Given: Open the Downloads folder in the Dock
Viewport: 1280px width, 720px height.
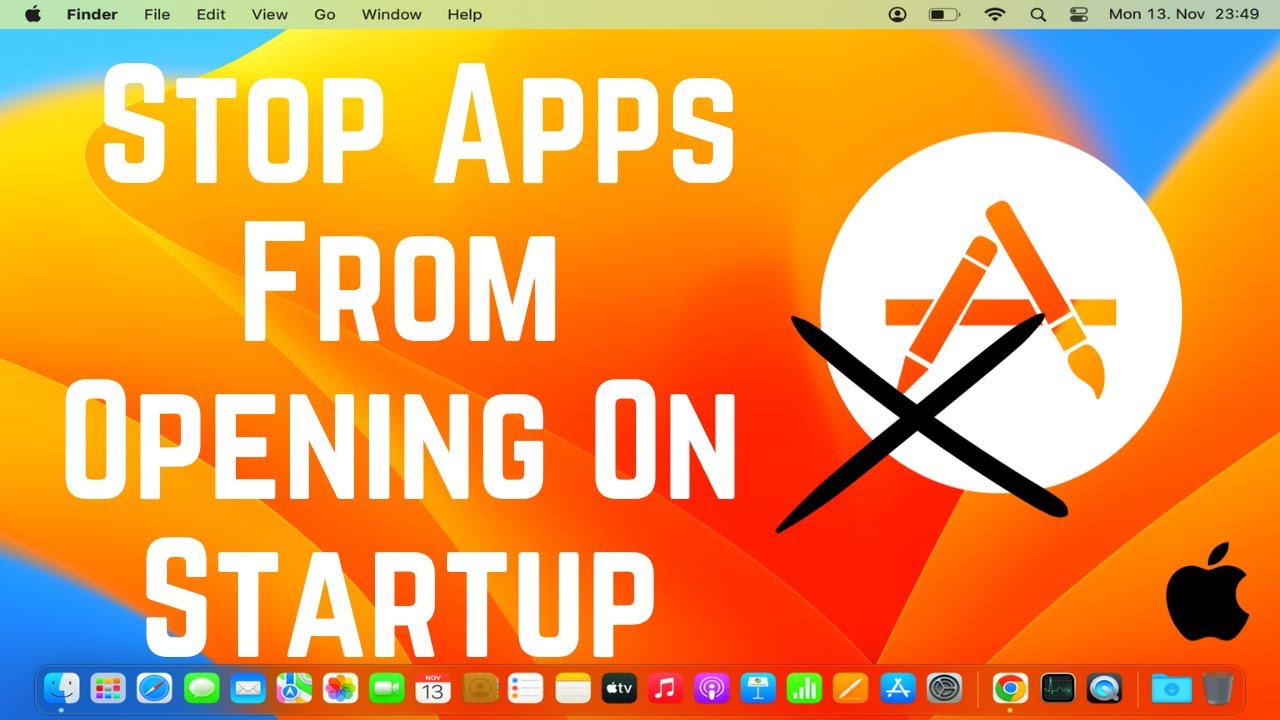Looking at the screenshot, I should pos(1171,688).
